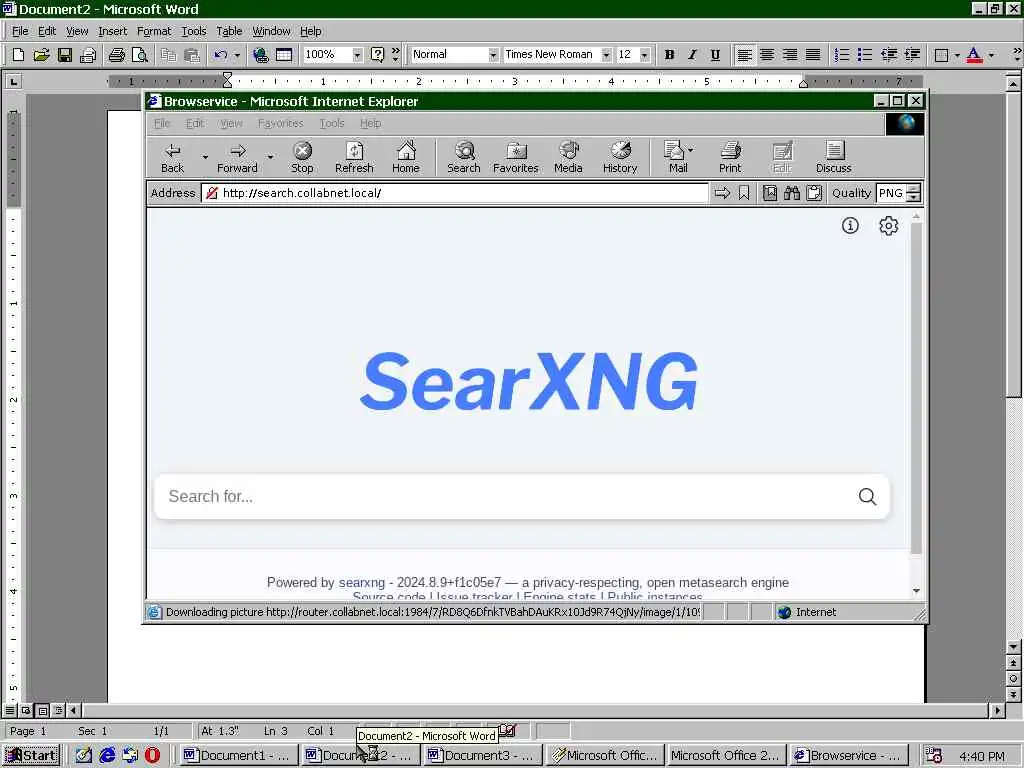
Task: Click the Print button in Internet Explorer
Action: pyautogui.click(x=730, y=158)
